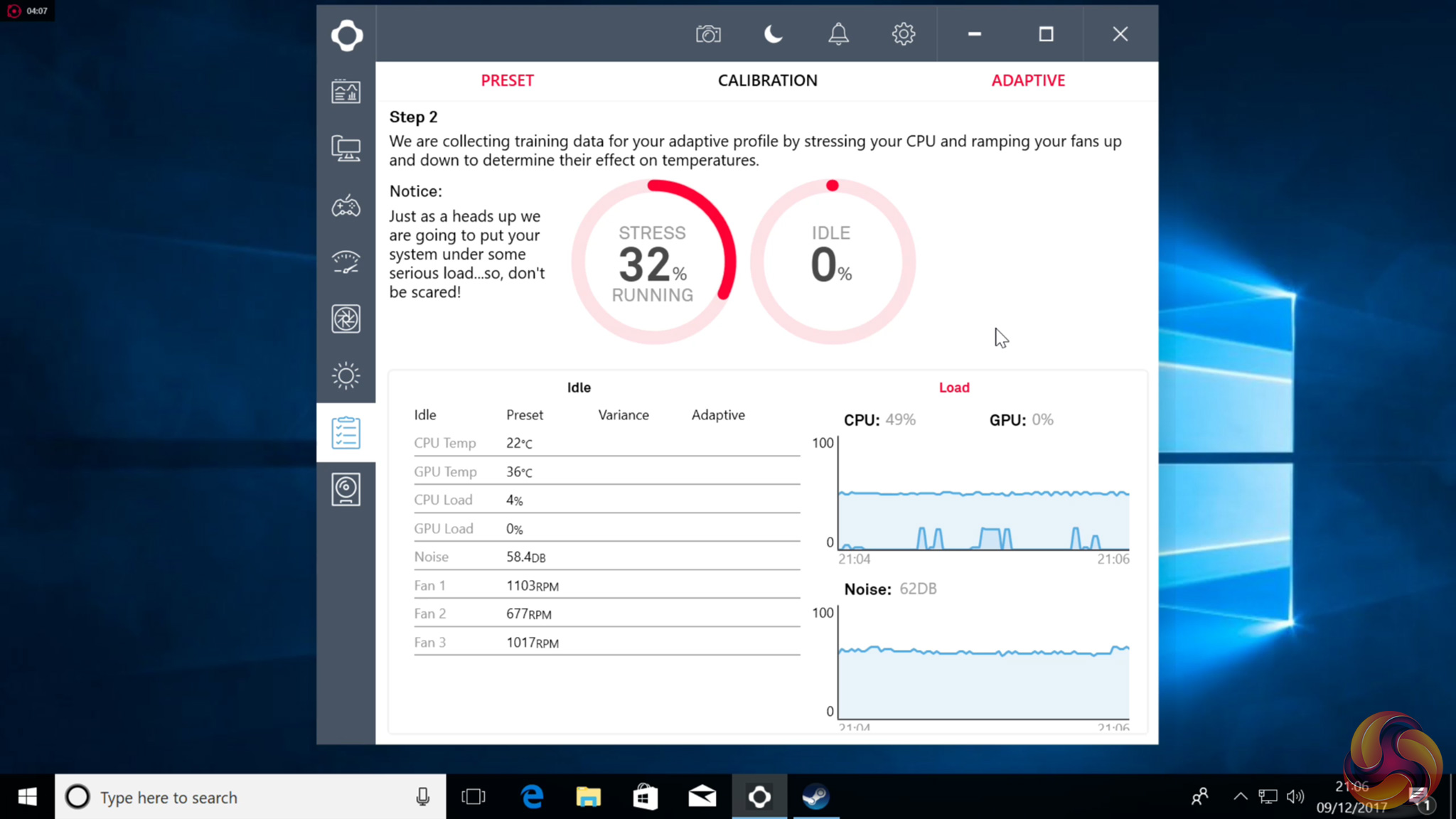Click the CAM logo icon
Image resolution: width=1456 pixels, height=819 pixels.
point(346,35)
